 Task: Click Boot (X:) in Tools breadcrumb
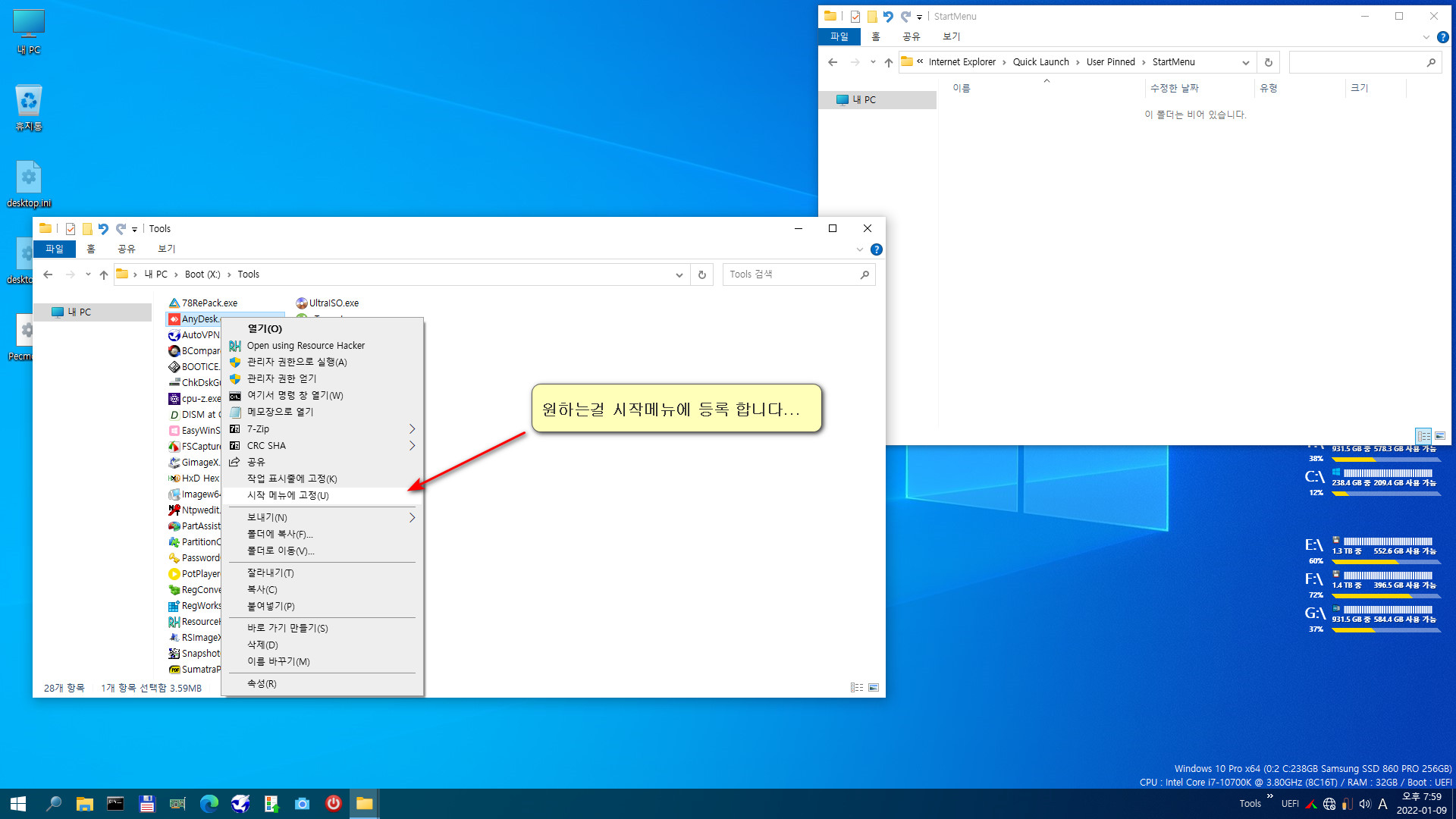[202, 275]
